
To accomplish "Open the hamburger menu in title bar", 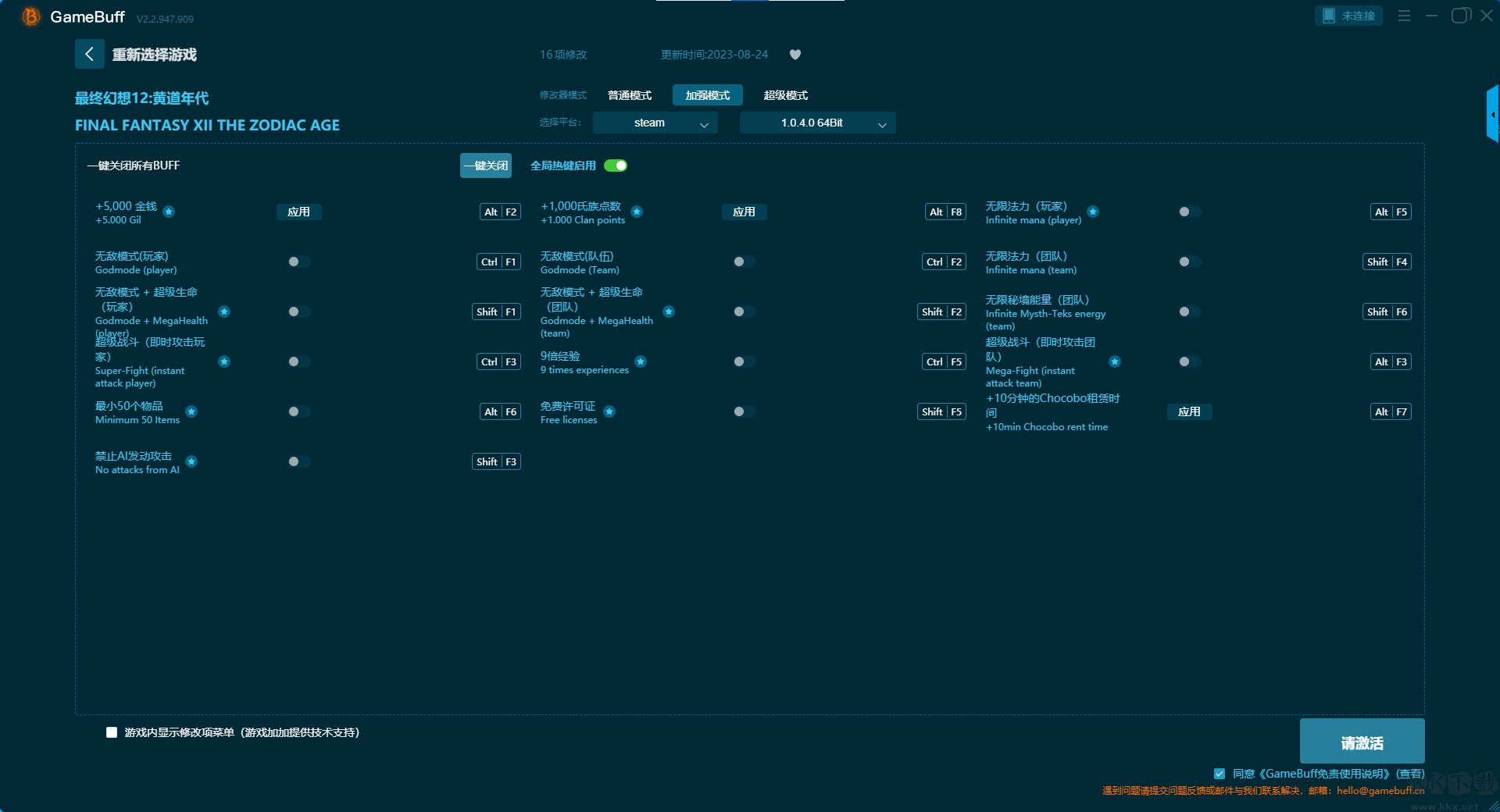I will point(1404,16).
